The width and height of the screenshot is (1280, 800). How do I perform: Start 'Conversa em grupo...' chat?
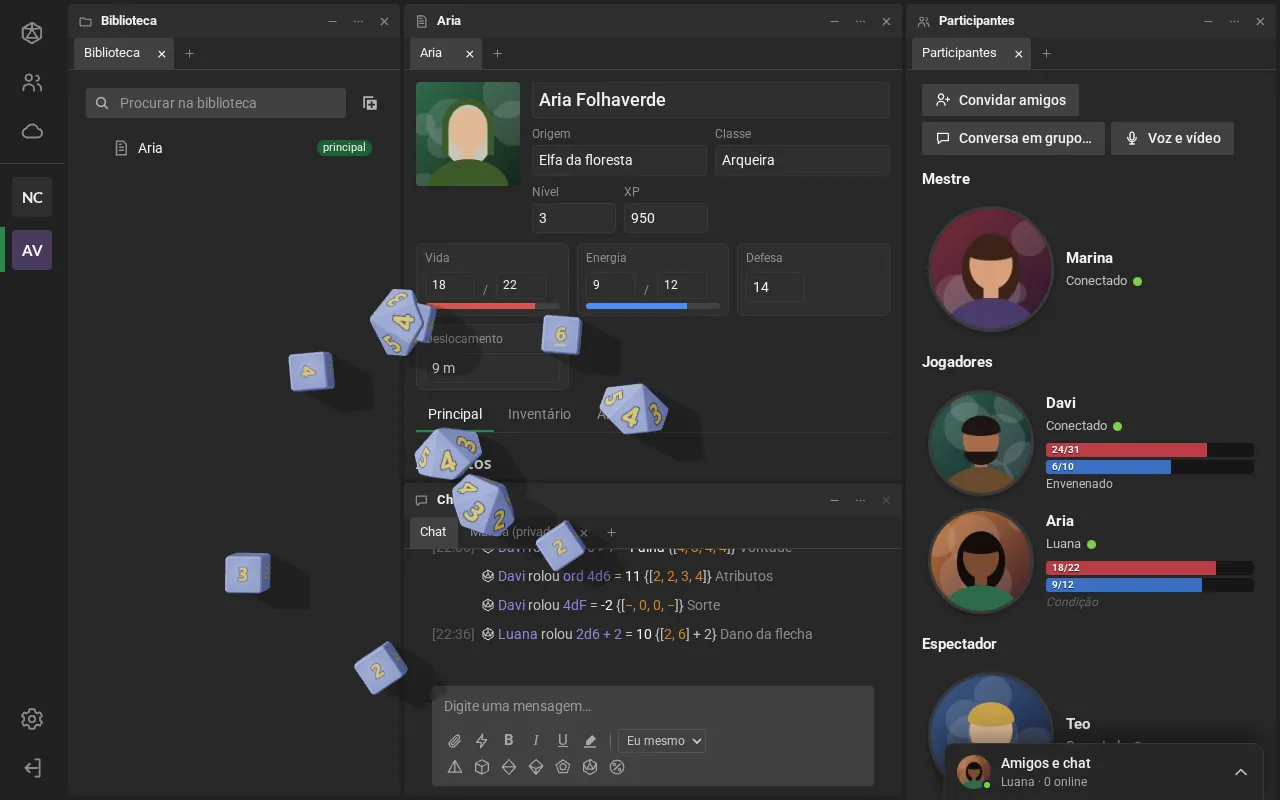(x=1013, y=138)
